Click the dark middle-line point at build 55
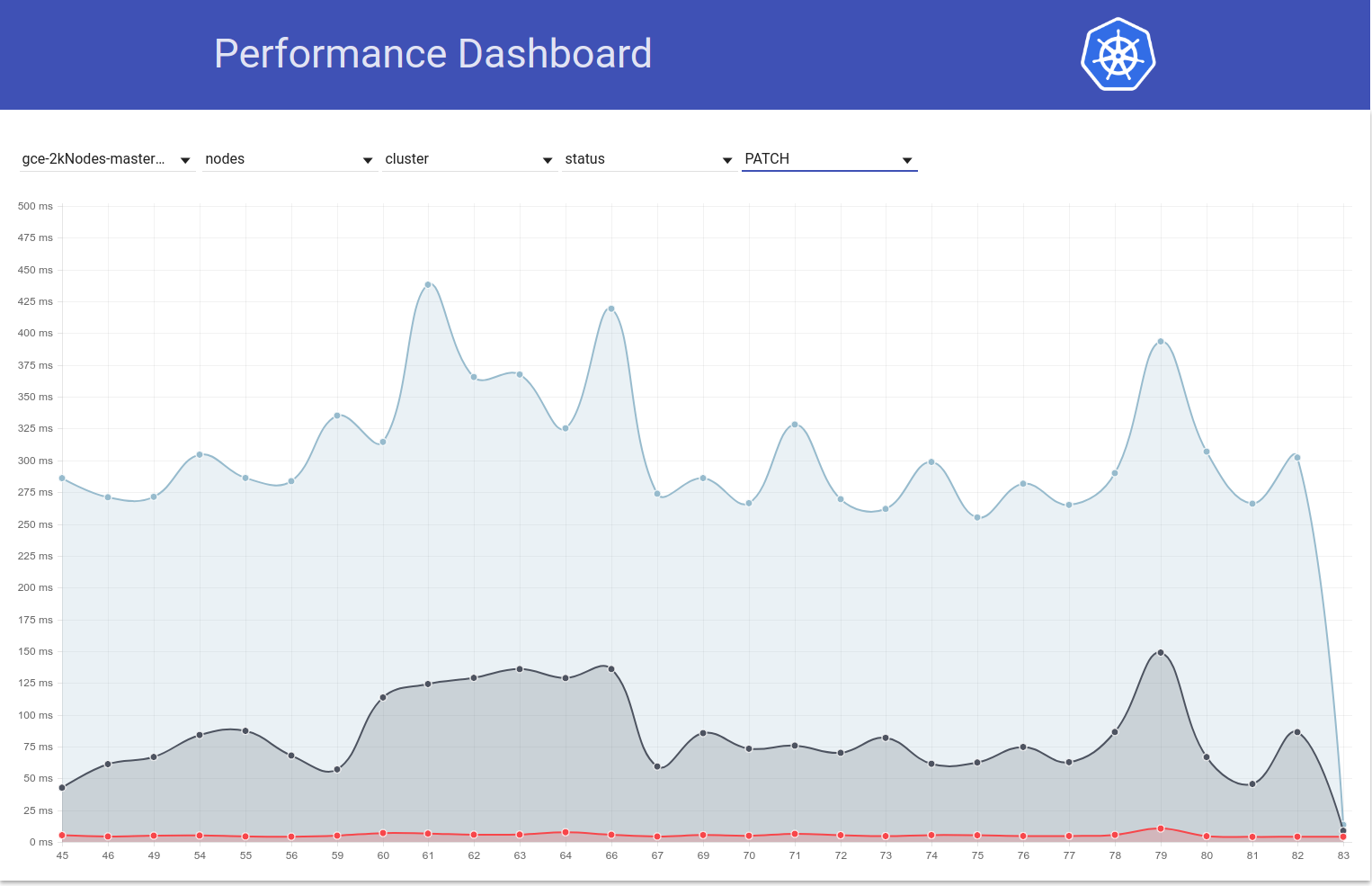The height and width of the screenshot is (886, 1372). click(245, 730)
